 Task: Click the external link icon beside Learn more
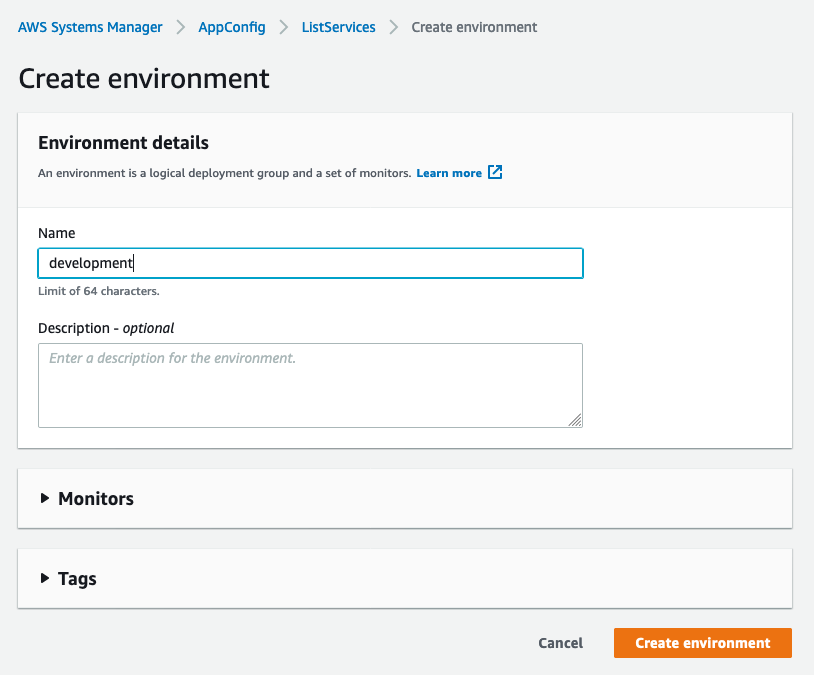495,172
